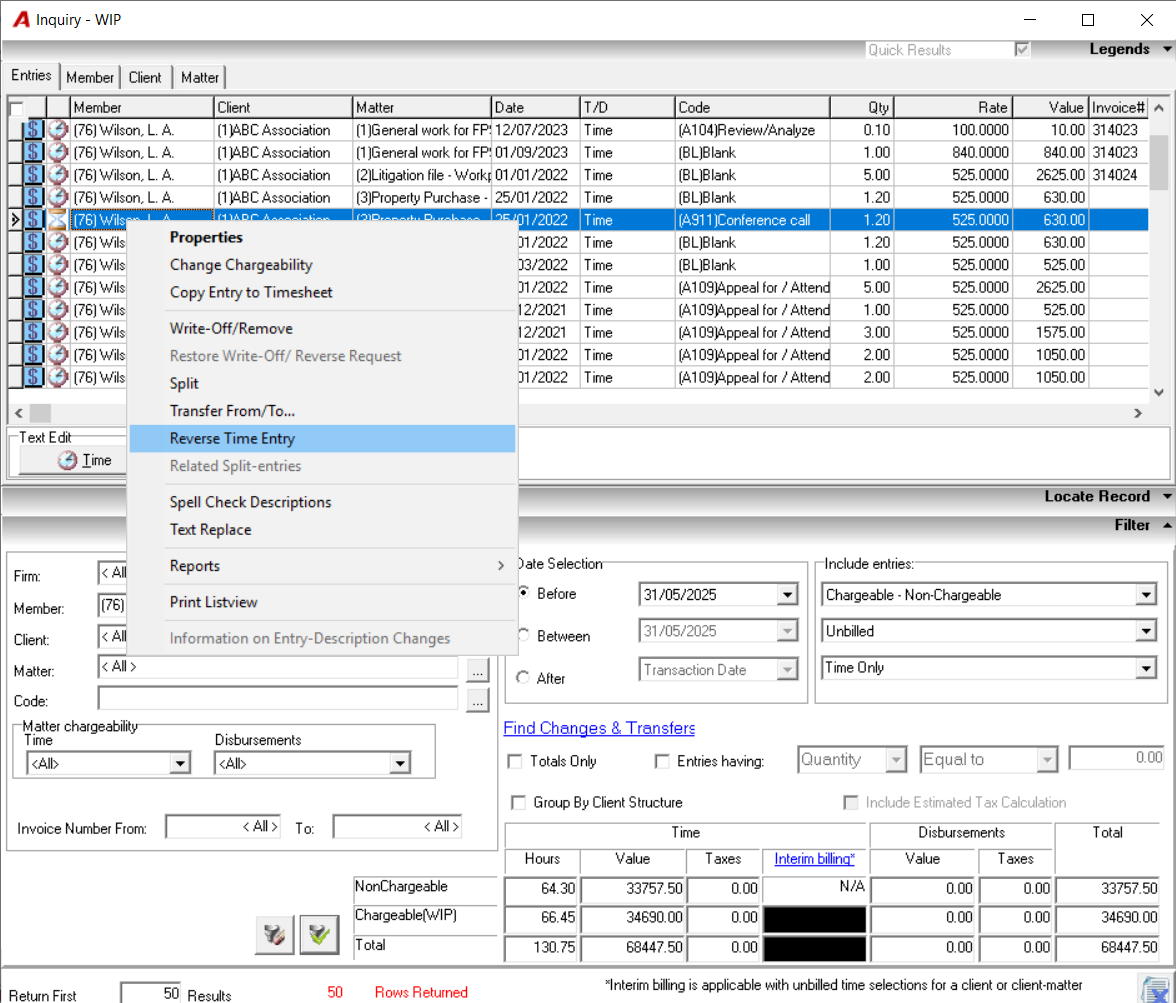Viewport: 1176px width, 1003px height.
Task: Tick the Totals Only checkbox
Action: (515, 761)
